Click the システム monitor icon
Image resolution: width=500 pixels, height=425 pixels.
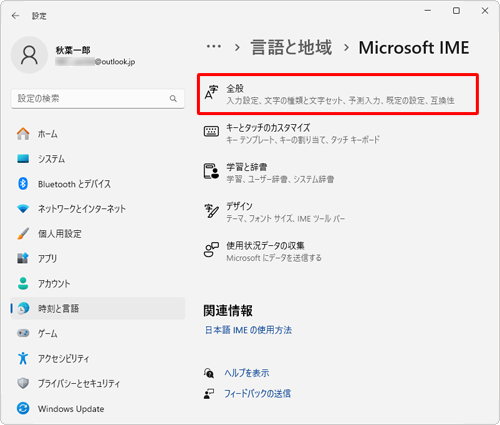point(23,159)
